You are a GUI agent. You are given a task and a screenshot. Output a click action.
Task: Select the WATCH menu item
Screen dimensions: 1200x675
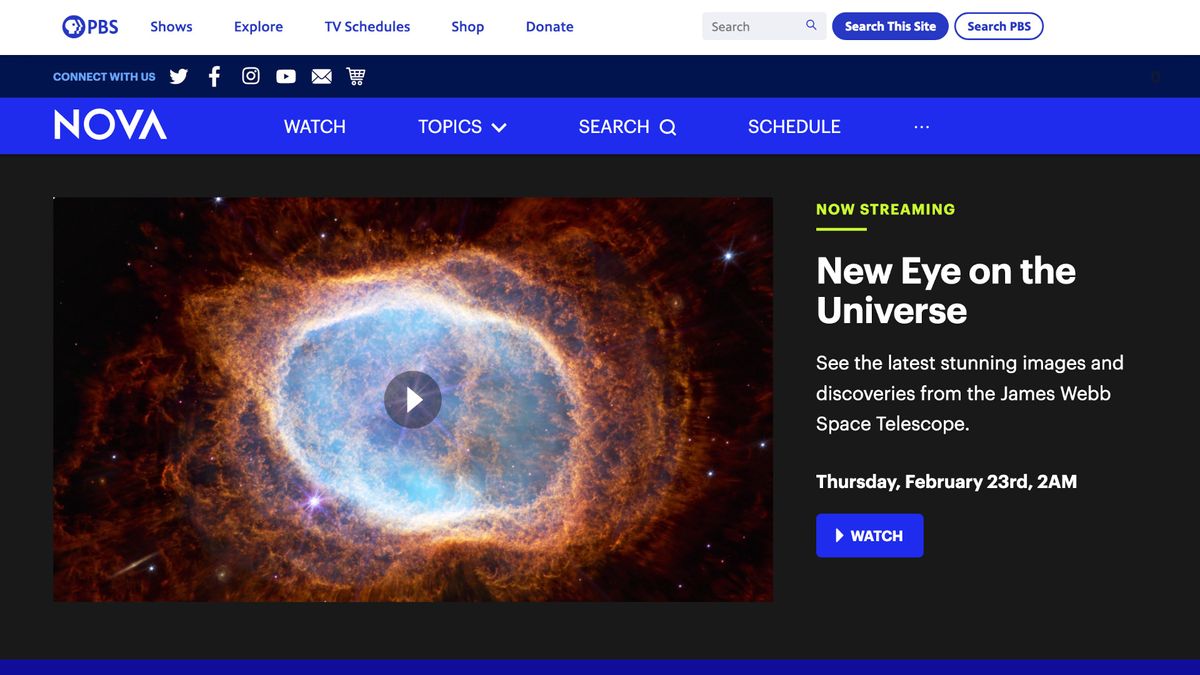tap(314, 126)
